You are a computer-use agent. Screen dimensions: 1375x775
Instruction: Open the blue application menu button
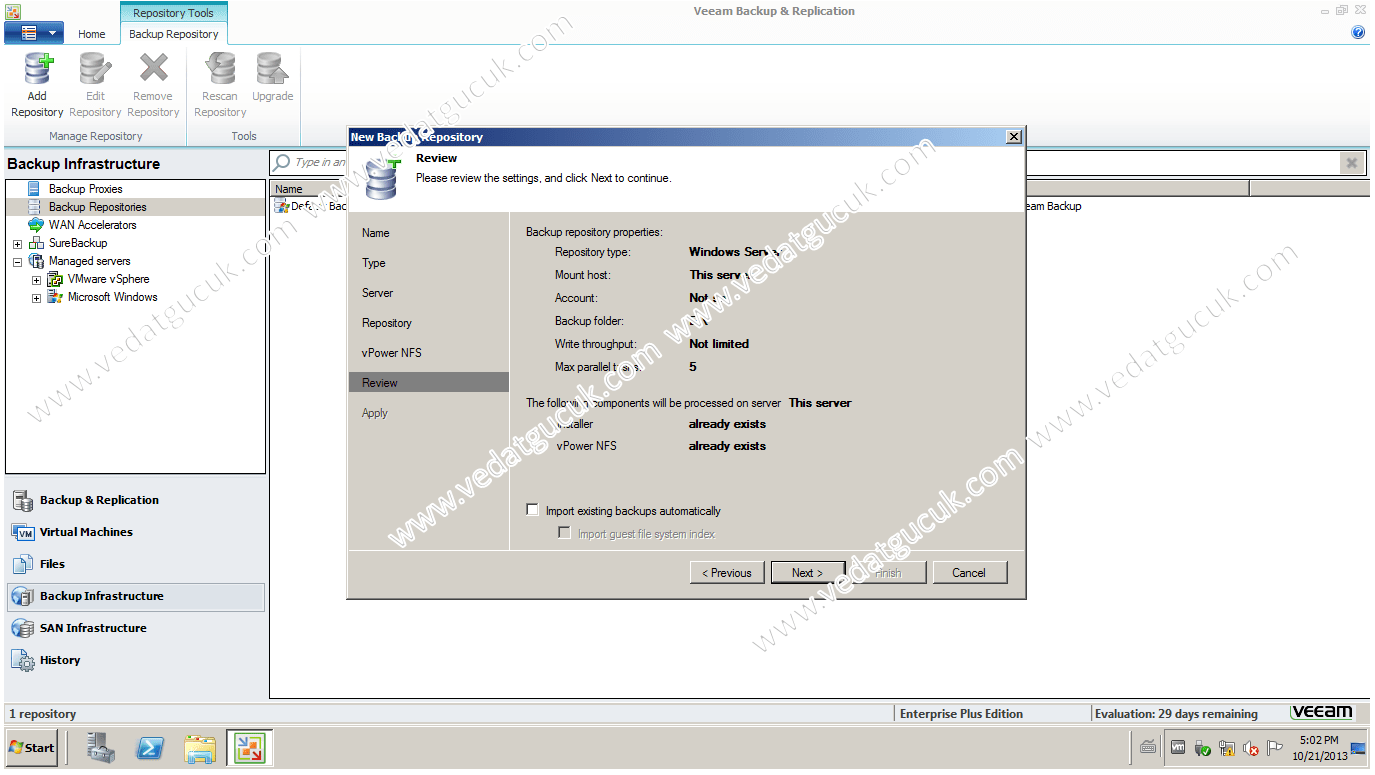click(x=35, y=33)
